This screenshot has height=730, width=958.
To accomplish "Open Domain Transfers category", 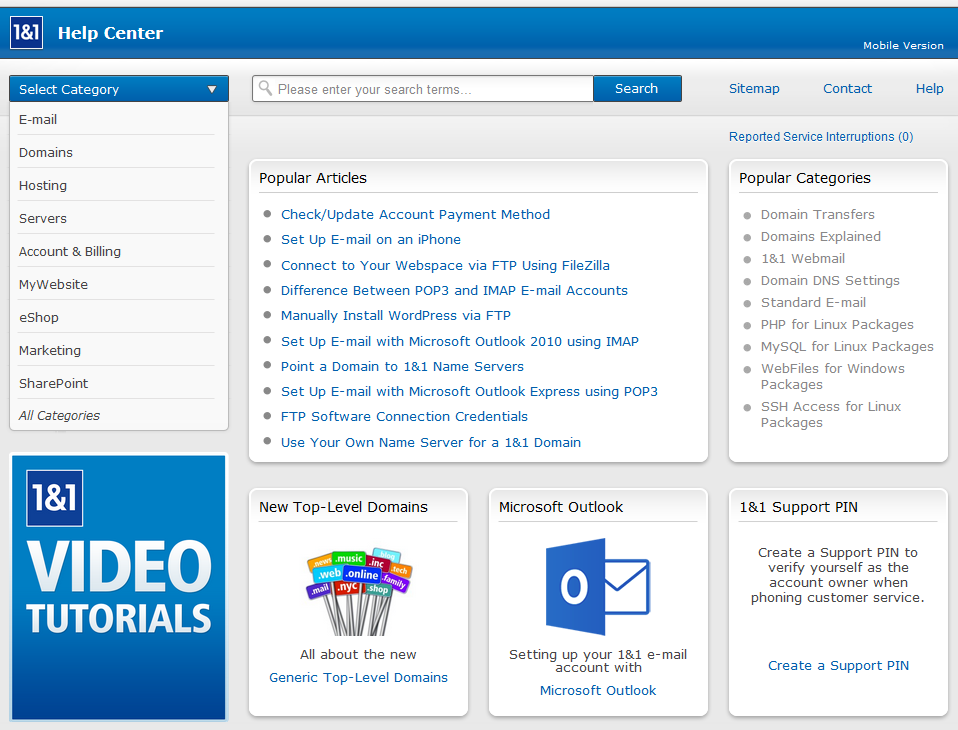I will tap(817, 214).
